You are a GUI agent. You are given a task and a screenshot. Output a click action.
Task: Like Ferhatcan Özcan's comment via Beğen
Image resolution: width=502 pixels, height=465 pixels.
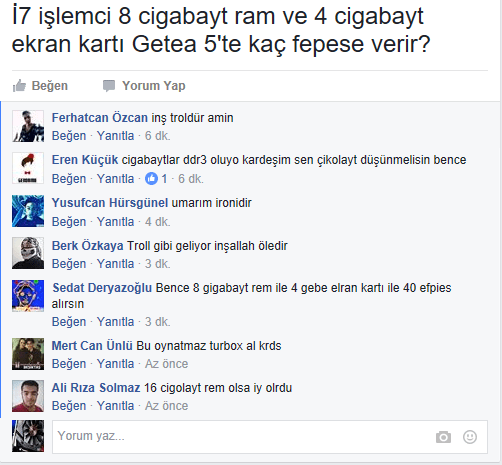(x=69, y=136)
